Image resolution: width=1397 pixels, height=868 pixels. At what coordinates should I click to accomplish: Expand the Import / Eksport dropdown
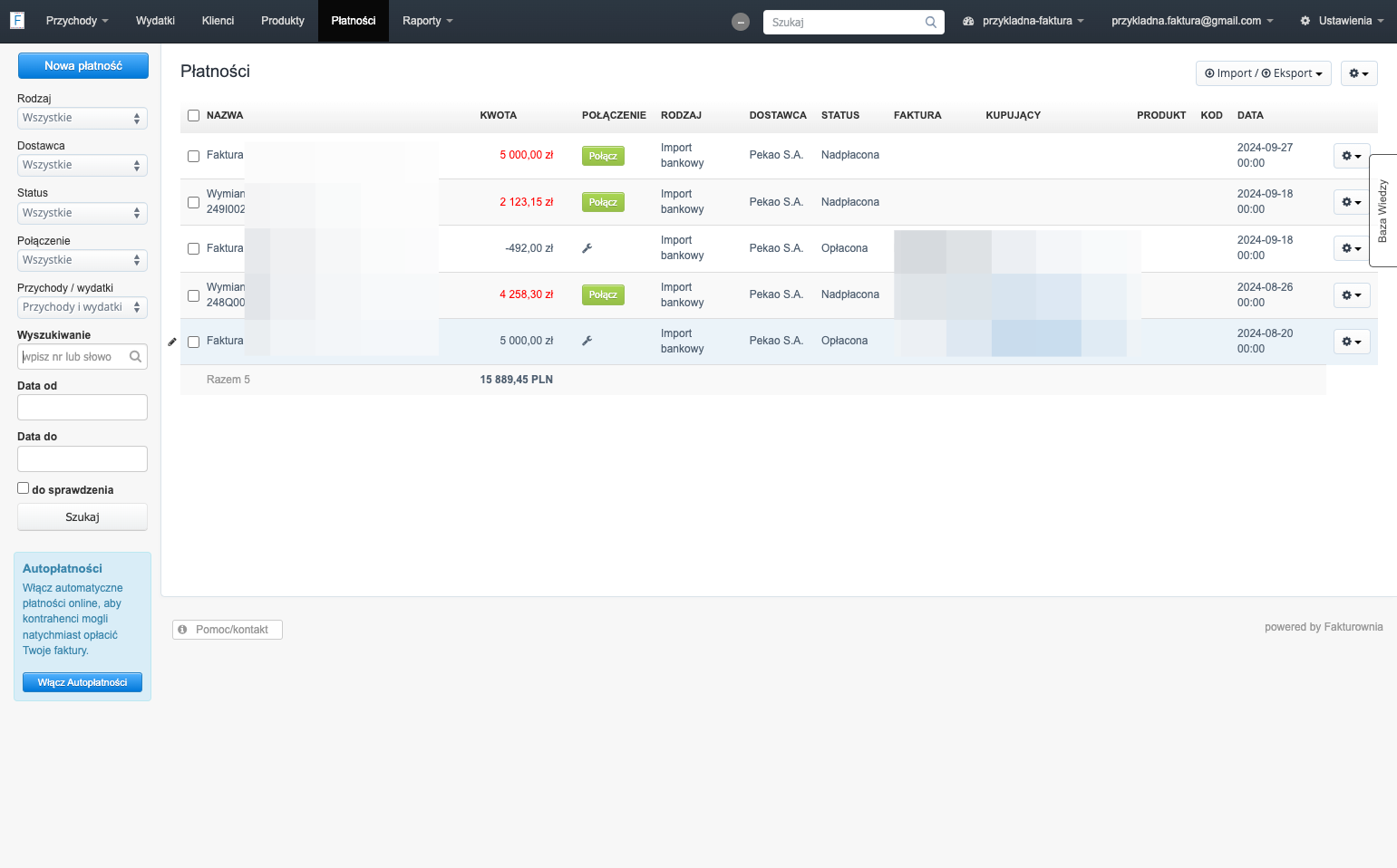(1264, 73)
